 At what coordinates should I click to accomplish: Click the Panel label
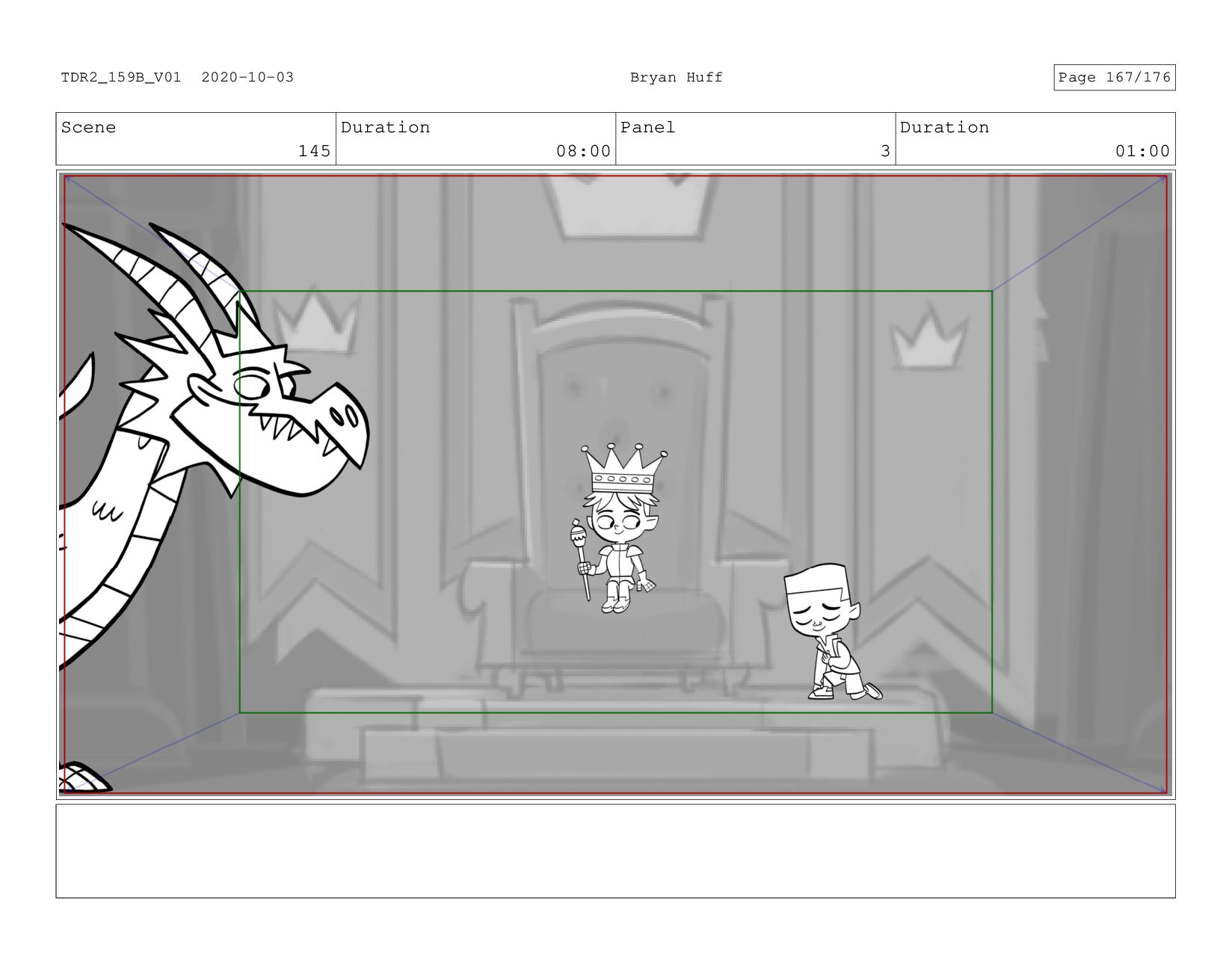[x=647, y=127]
